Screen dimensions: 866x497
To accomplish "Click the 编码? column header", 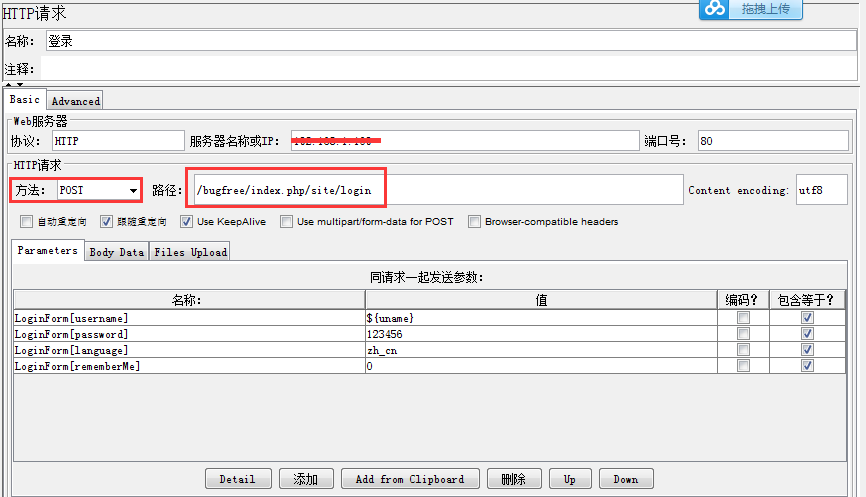I will 743,300.
